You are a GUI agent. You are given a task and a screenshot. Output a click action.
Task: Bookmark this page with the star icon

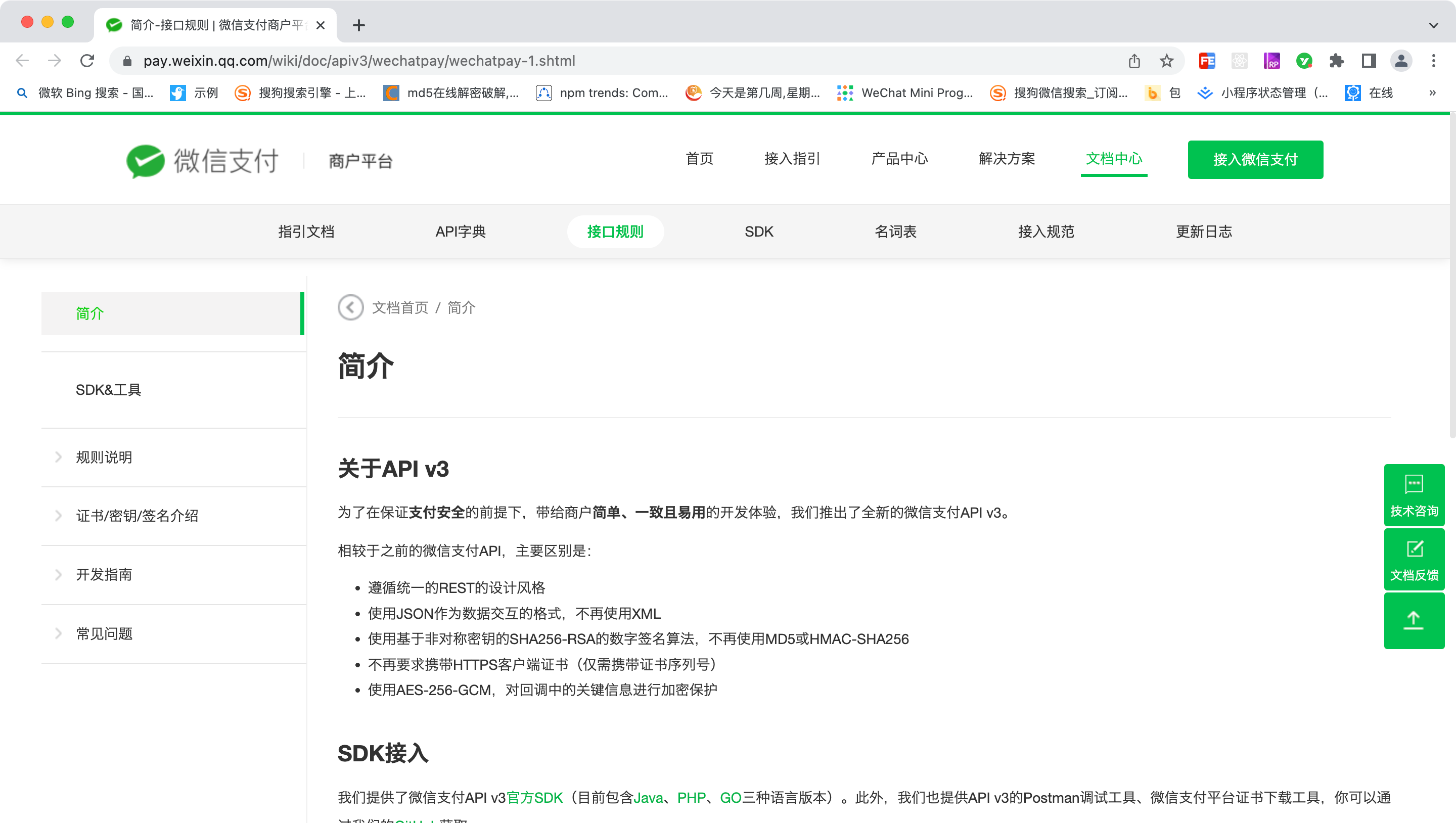coord(1166,61)
